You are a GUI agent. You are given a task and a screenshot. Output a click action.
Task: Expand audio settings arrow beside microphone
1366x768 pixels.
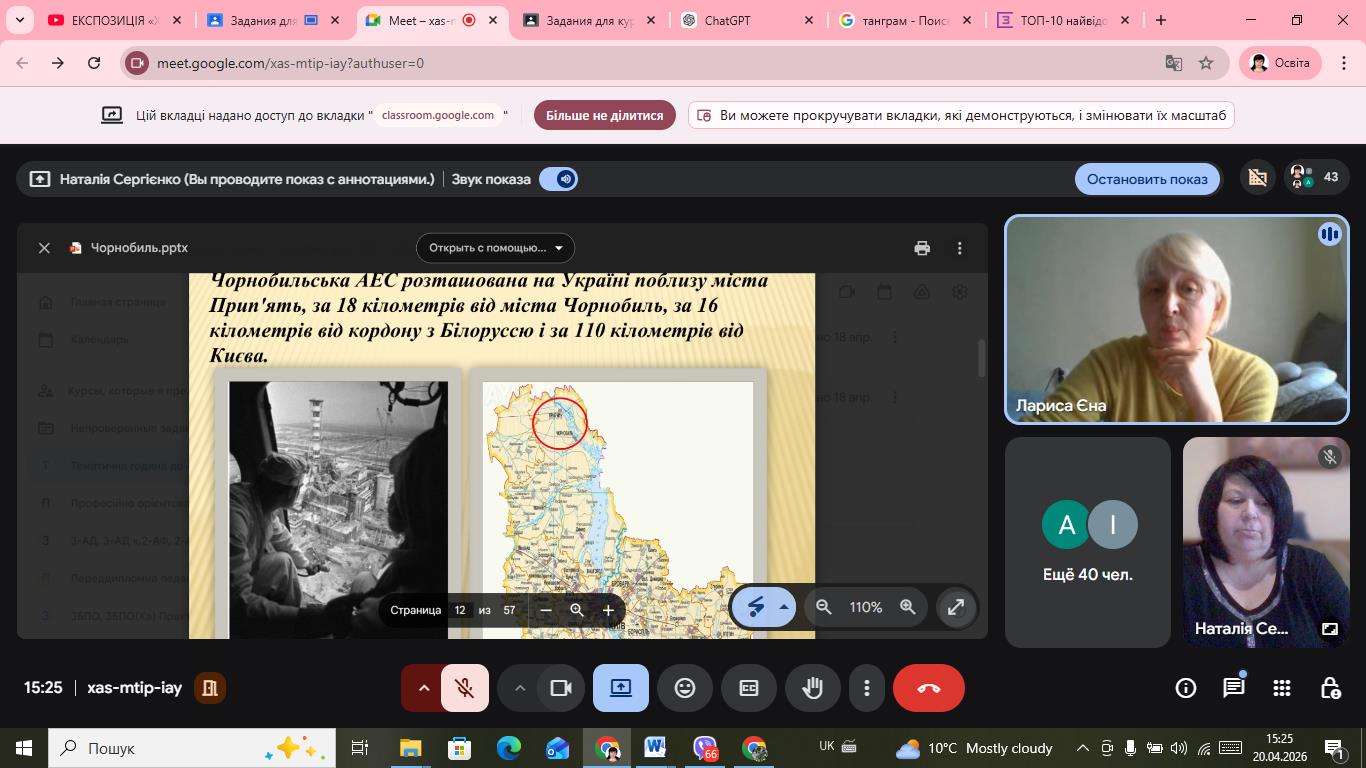[x=423, y=688]
